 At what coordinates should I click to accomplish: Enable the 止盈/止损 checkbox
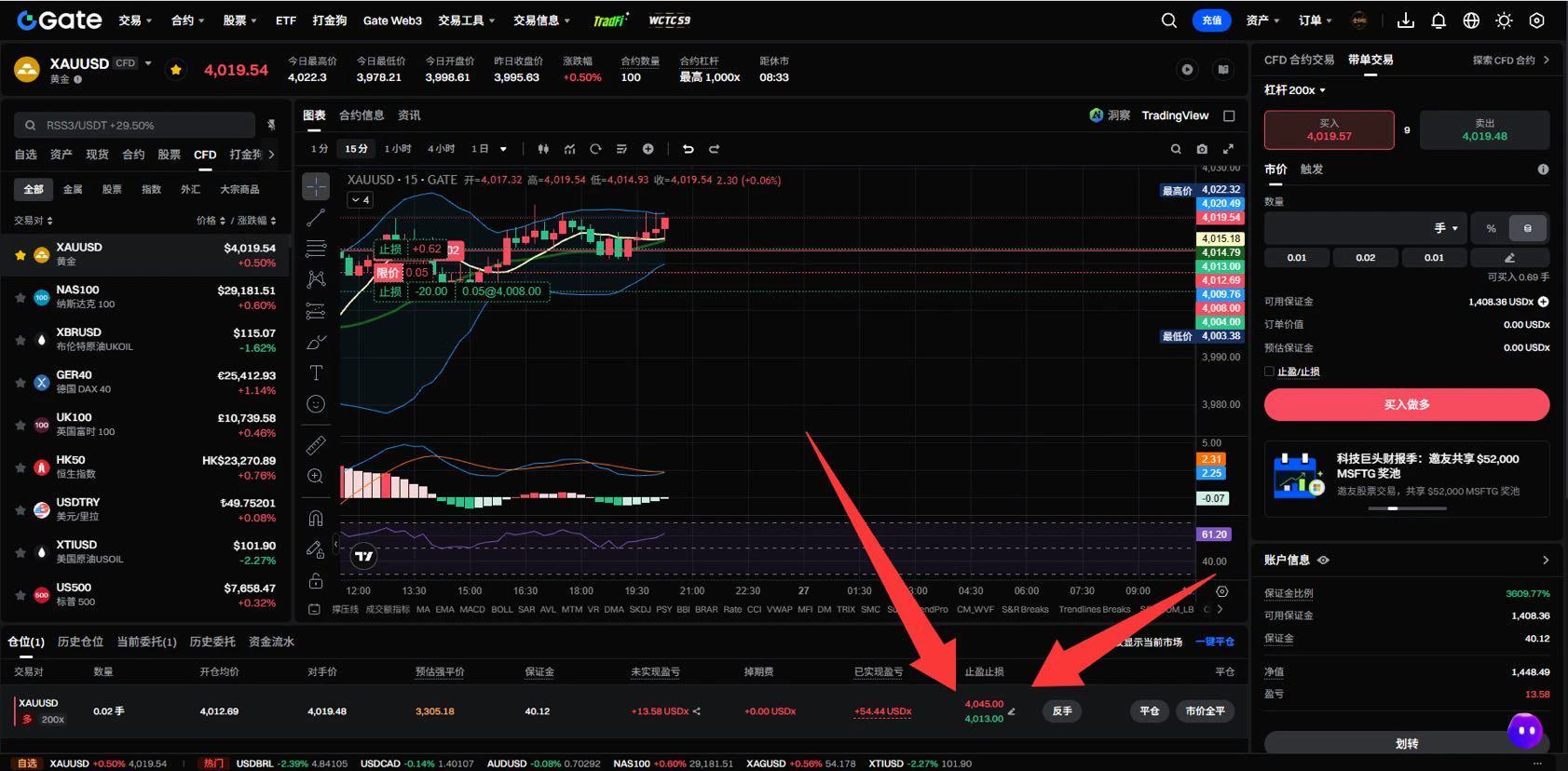1269,372
